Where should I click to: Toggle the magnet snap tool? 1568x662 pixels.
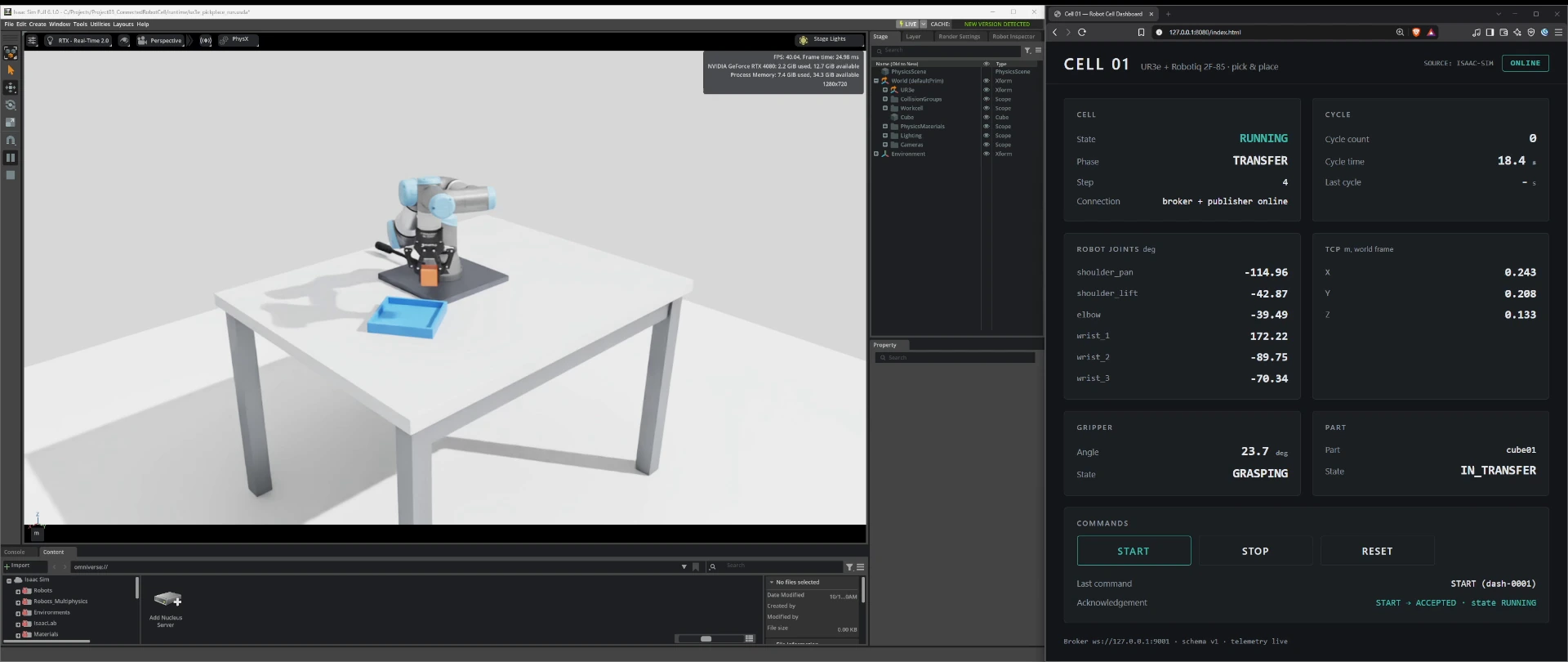point(11,140)
